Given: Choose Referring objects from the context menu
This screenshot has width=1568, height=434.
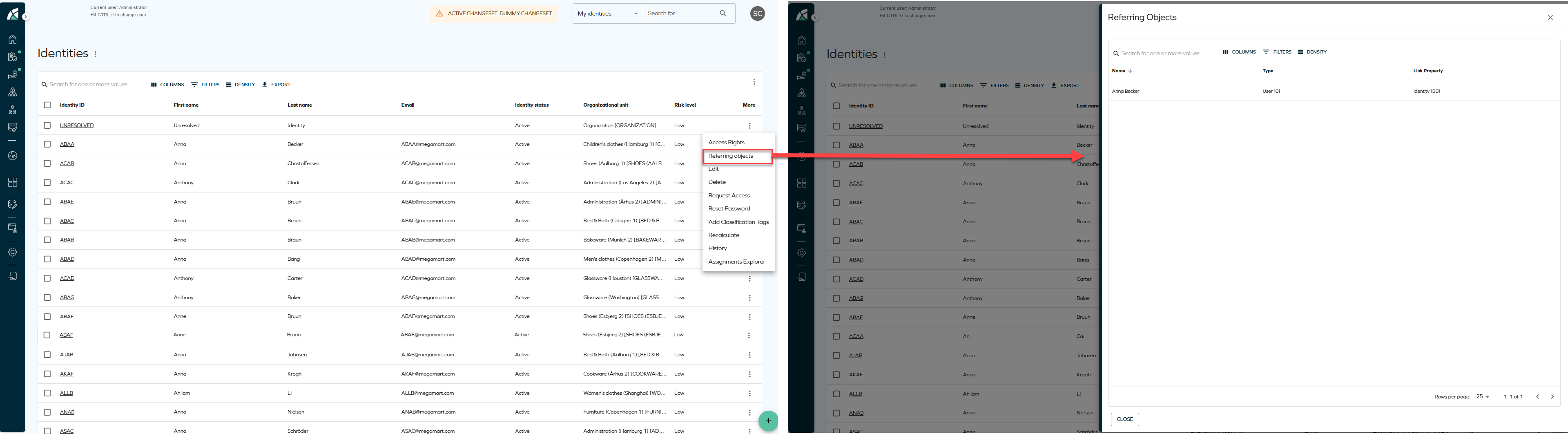Looking at the screenshot, I should (x=730, y=157).
